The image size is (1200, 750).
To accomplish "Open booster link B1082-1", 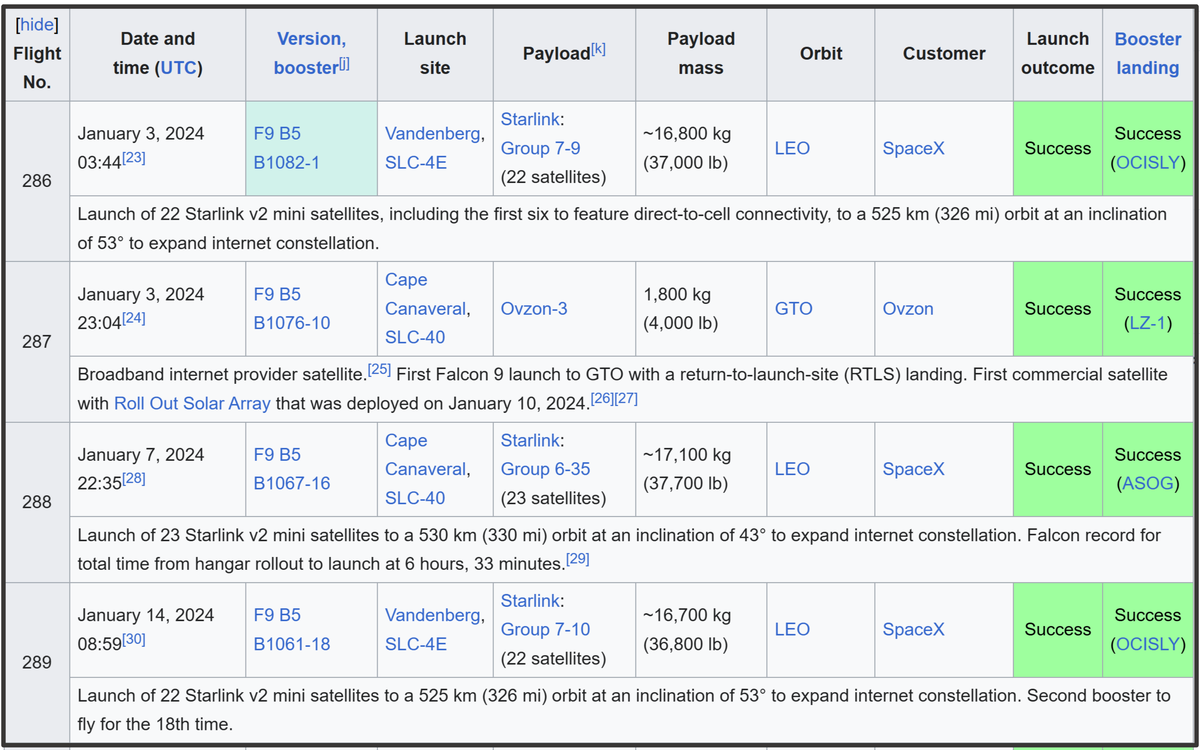I will tap(286, 162).
